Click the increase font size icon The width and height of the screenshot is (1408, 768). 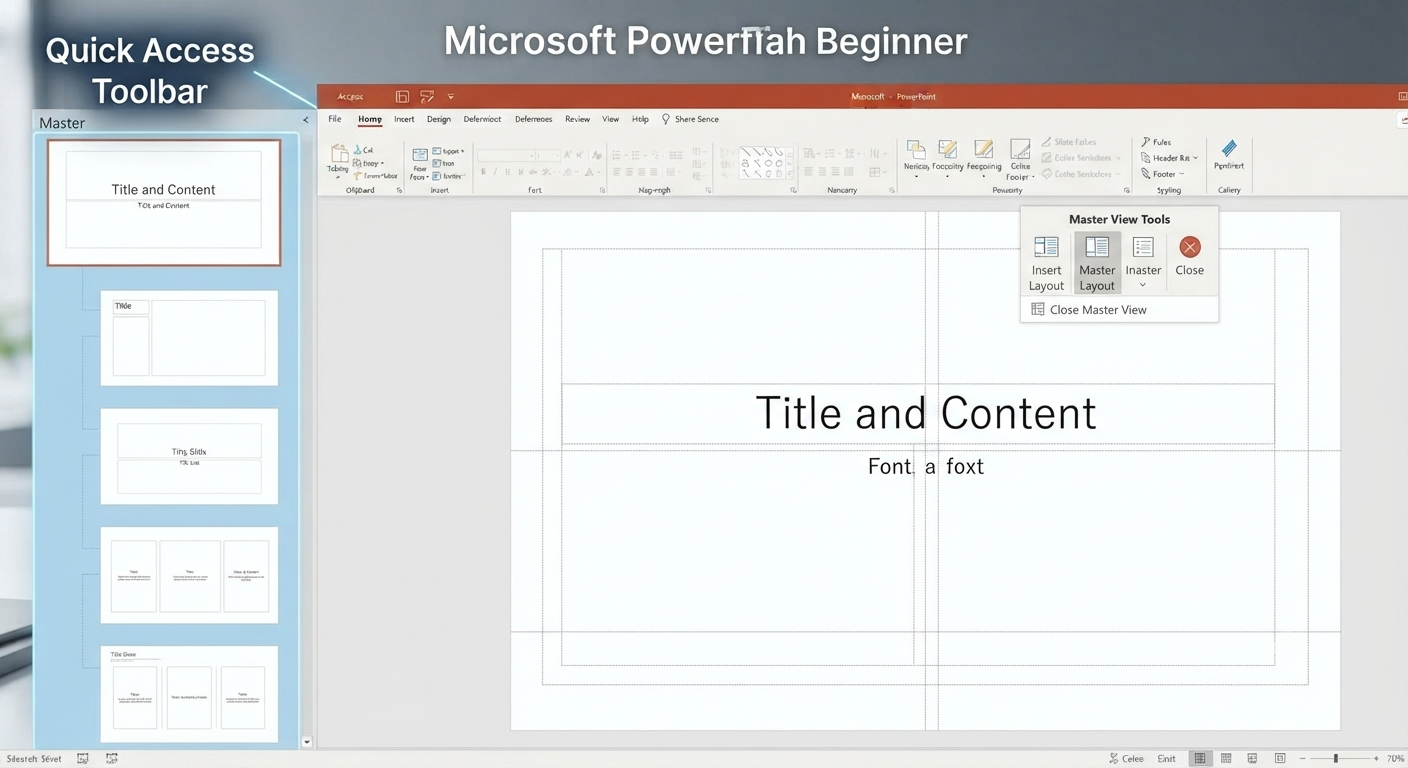pyautogui.click(x=568, y=155)
